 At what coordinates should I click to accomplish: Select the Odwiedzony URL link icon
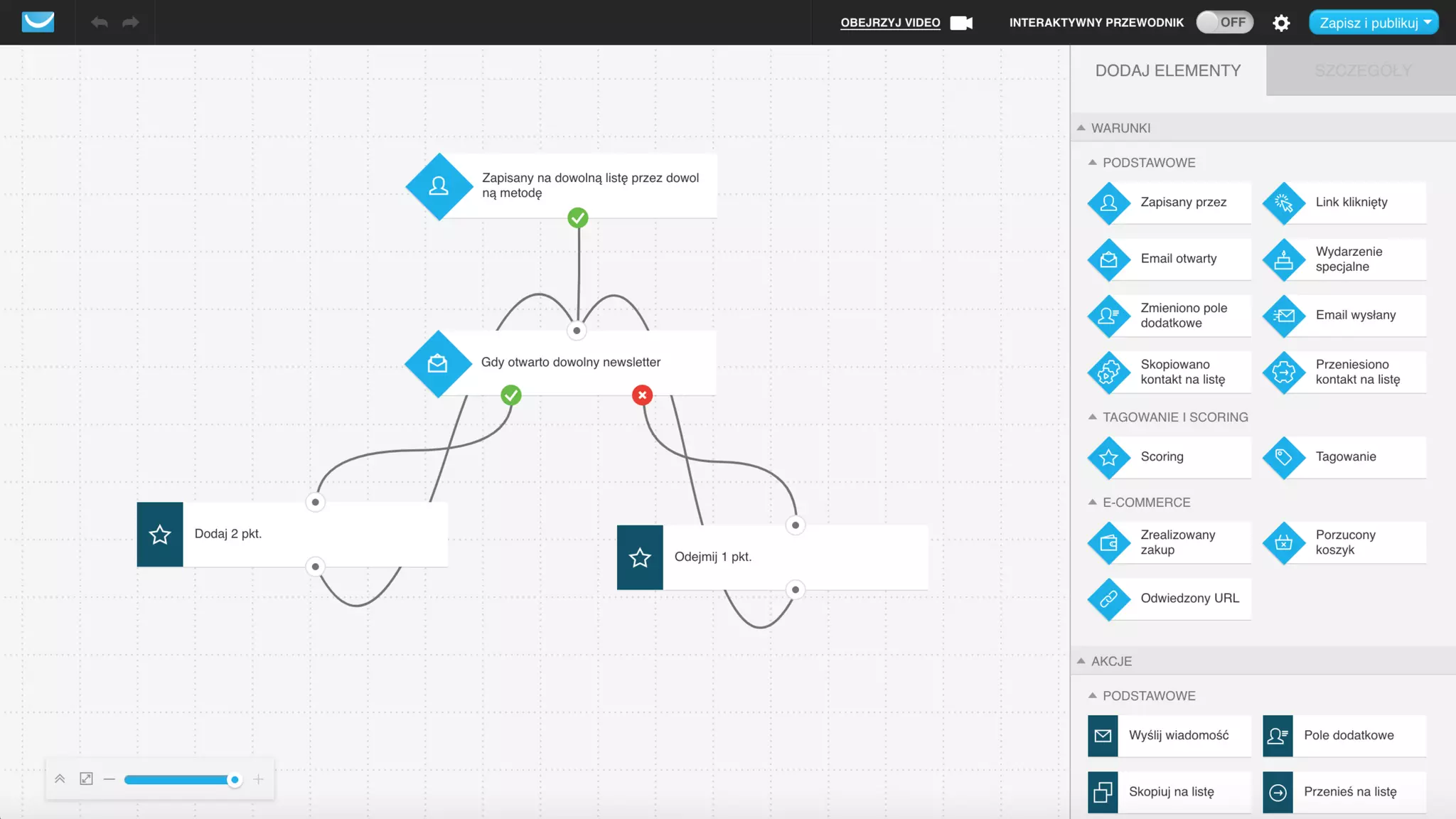click(x=1108, y=599)
